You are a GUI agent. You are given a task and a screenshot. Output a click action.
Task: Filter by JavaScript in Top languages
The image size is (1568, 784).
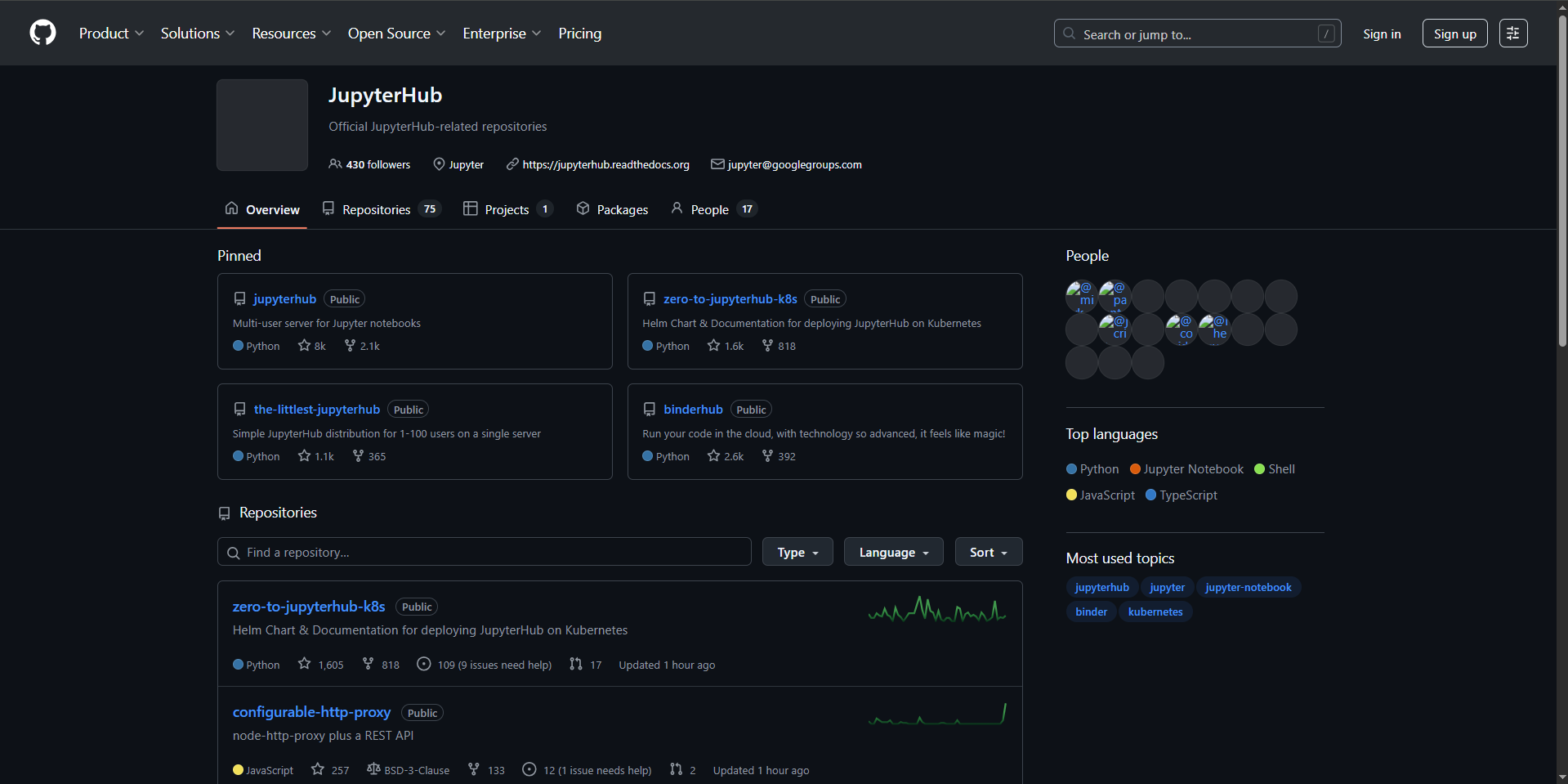pyautogui.click(x=1101, y=495)
